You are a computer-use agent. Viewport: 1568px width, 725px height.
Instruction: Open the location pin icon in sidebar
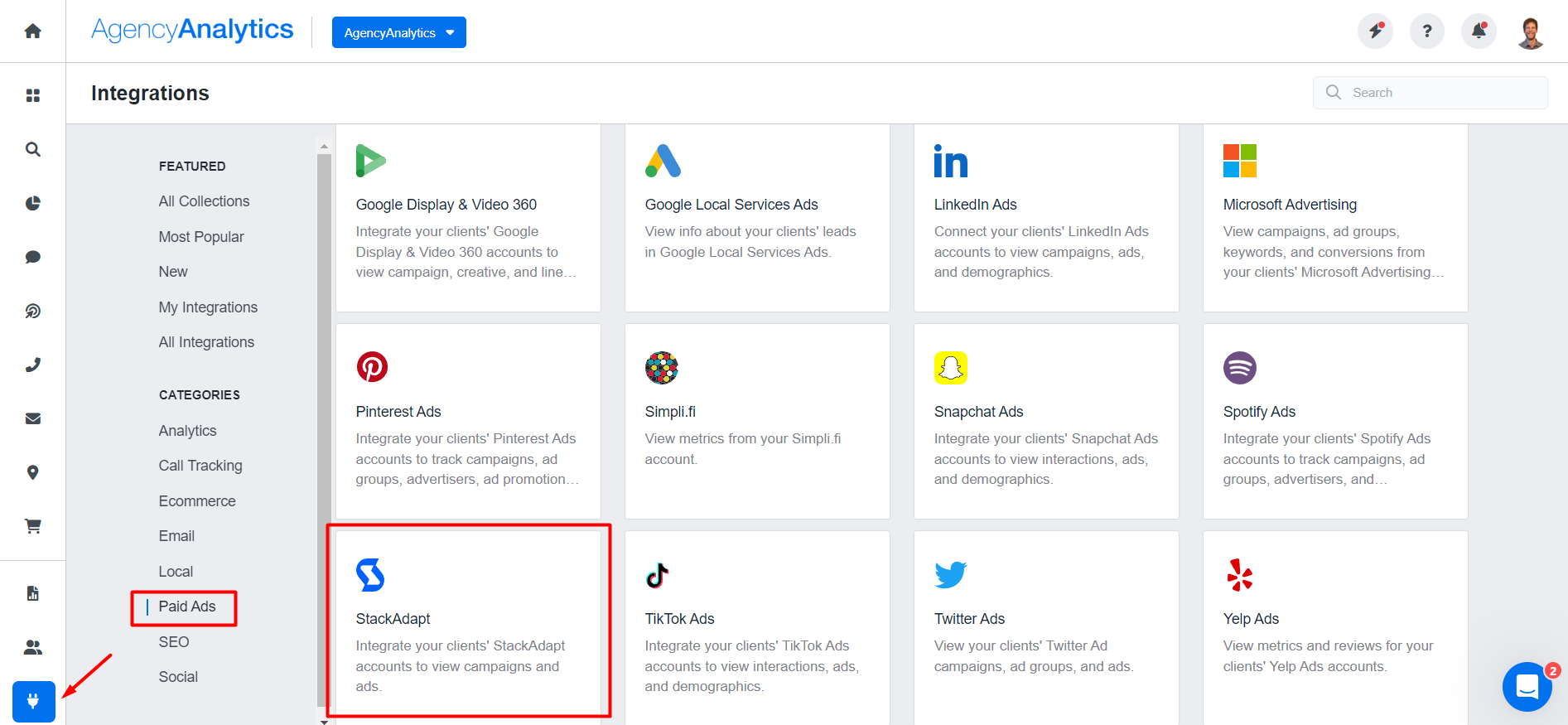coord(32,472)
